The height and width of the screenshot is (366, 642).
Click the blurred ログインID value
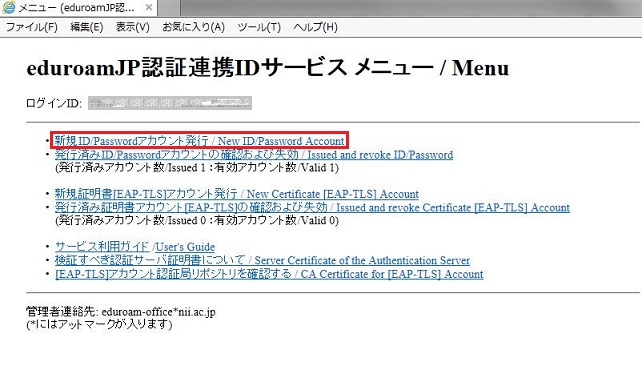[x=170, y=103]
